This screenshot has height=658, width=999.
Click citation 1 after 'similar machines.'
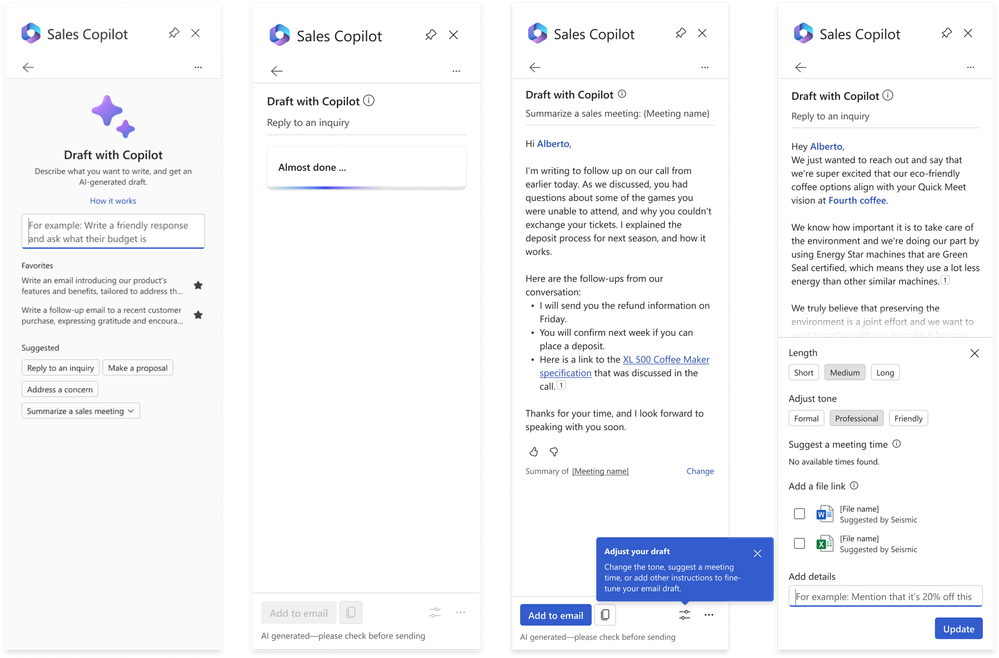tap(945, 280)
